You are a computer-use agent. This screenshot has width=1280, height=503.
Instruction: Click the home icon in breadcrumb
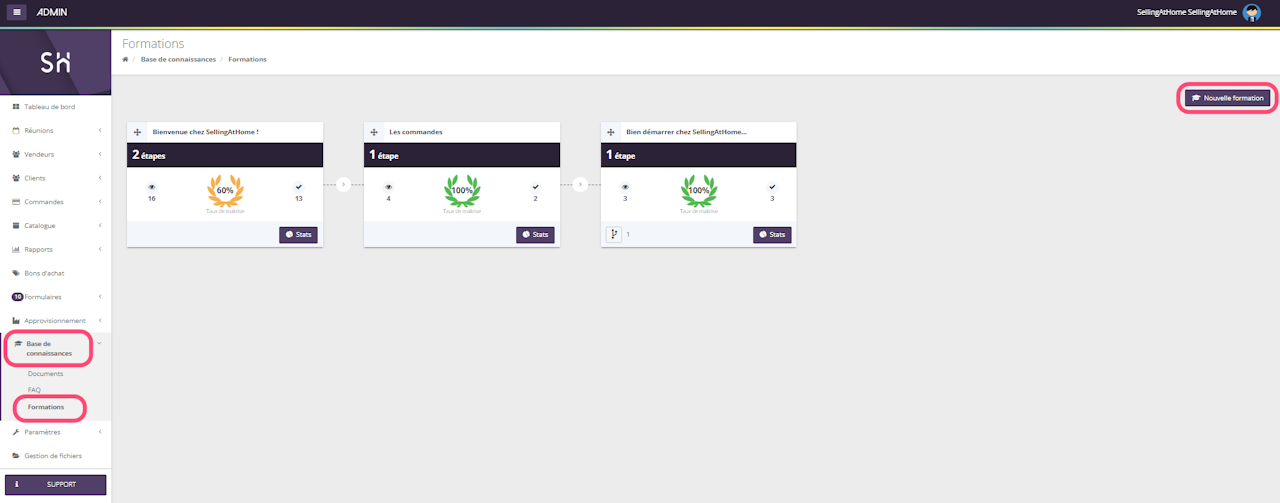(125, 59)
